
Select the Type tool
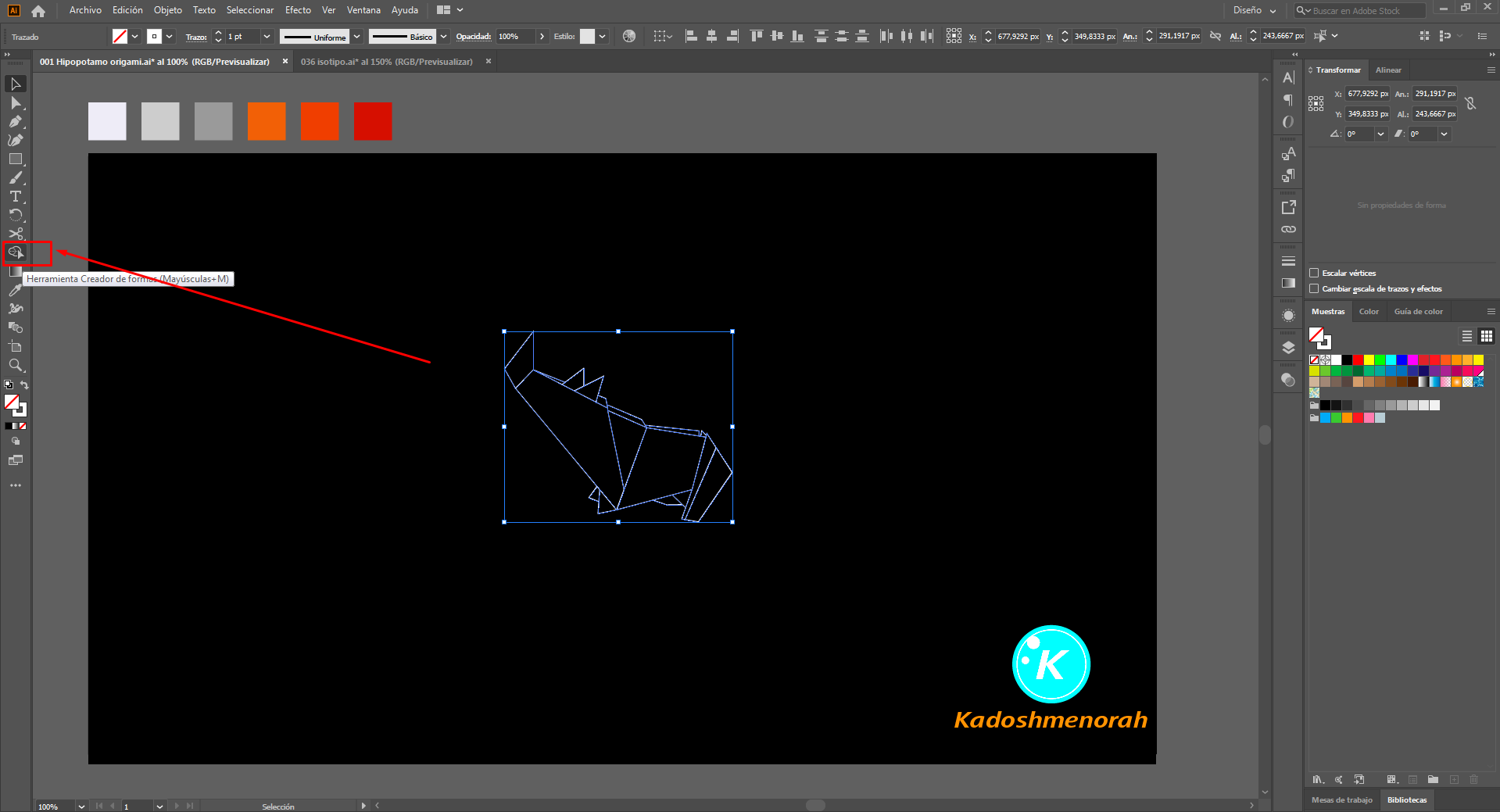pos(16,196)
